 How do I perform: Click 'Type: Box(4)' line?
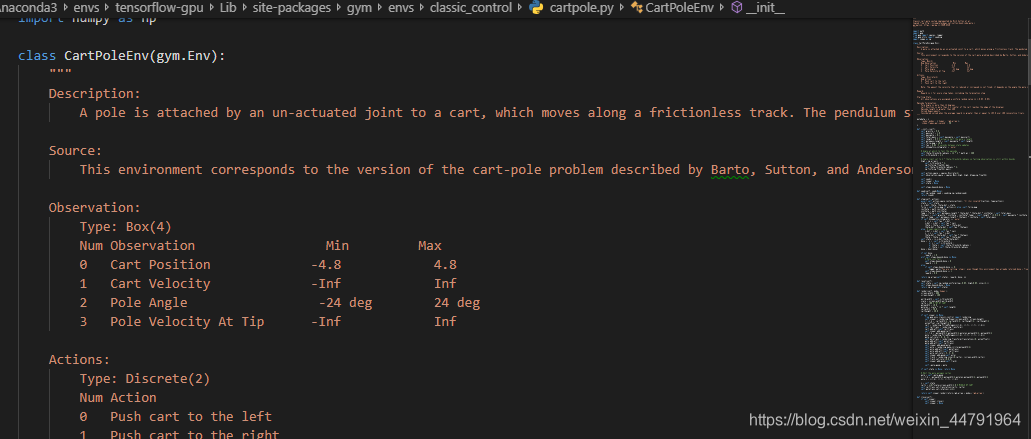pyautogui.click(x=126, y=227)
